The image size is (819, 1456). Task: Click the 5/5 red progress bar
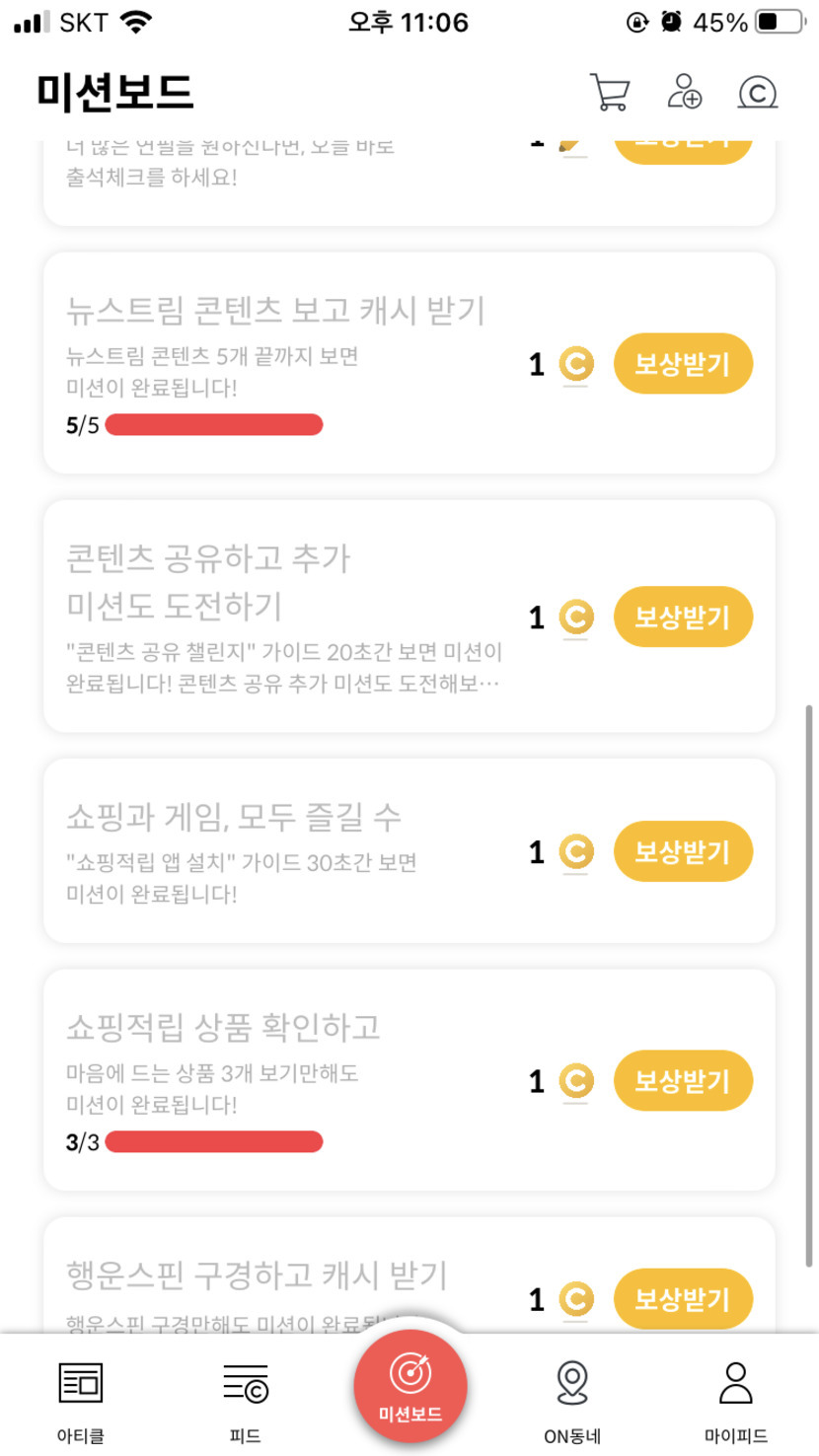[x=213, y=425]
